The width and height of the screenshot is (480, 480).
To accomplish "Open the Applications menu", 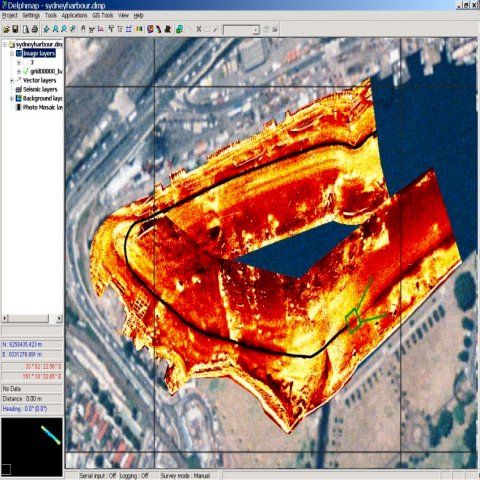I will click(74, 15).
